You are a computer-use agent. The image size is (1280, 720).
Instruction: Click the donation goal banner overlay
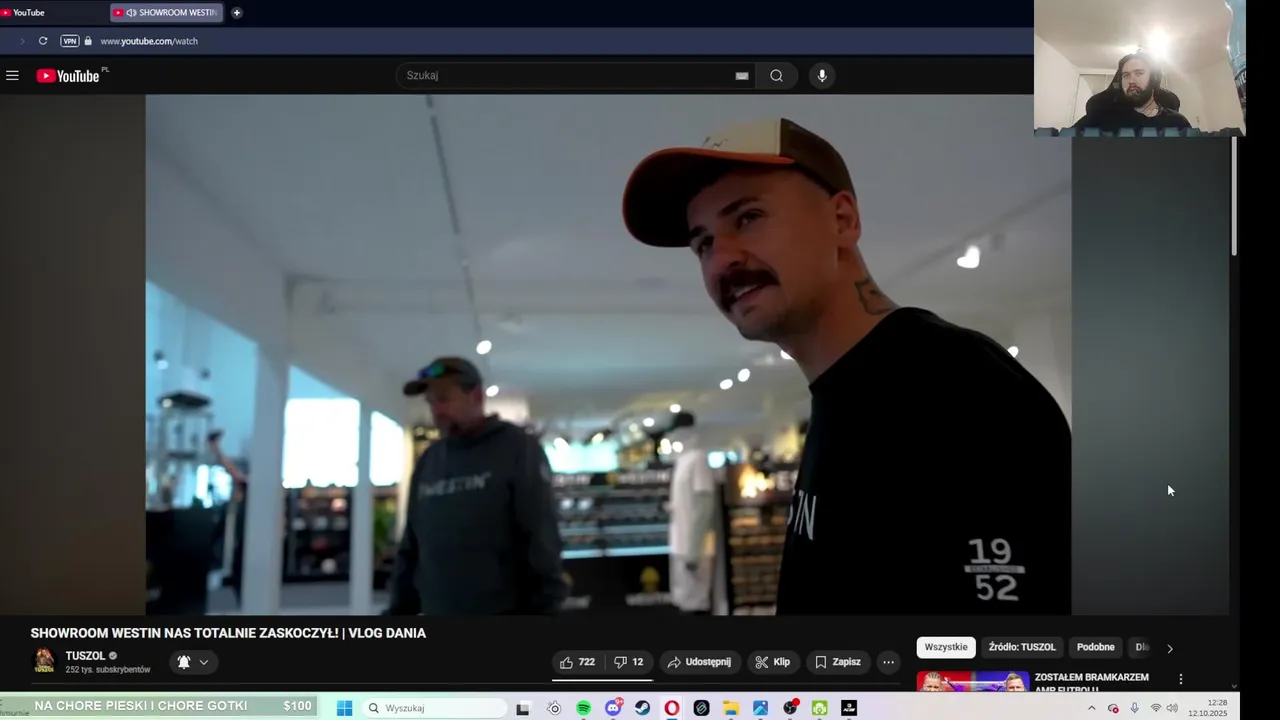pyautogui.click(x=159, y=706)
